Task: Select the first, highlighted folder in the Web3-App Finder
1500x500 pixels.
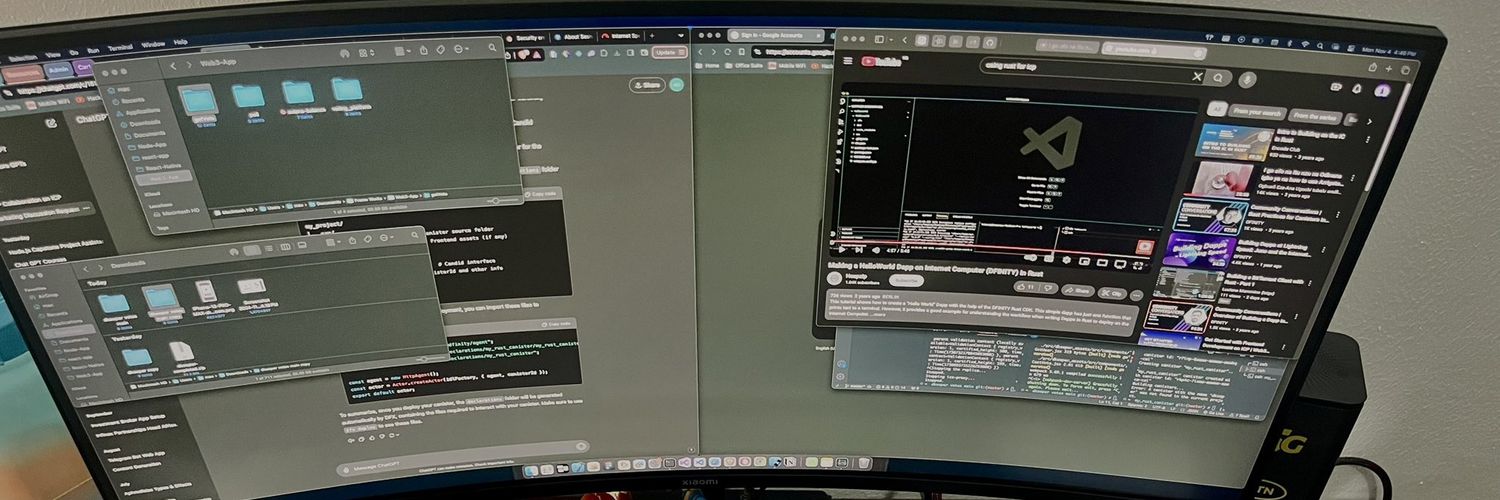Action: point(198,99)
